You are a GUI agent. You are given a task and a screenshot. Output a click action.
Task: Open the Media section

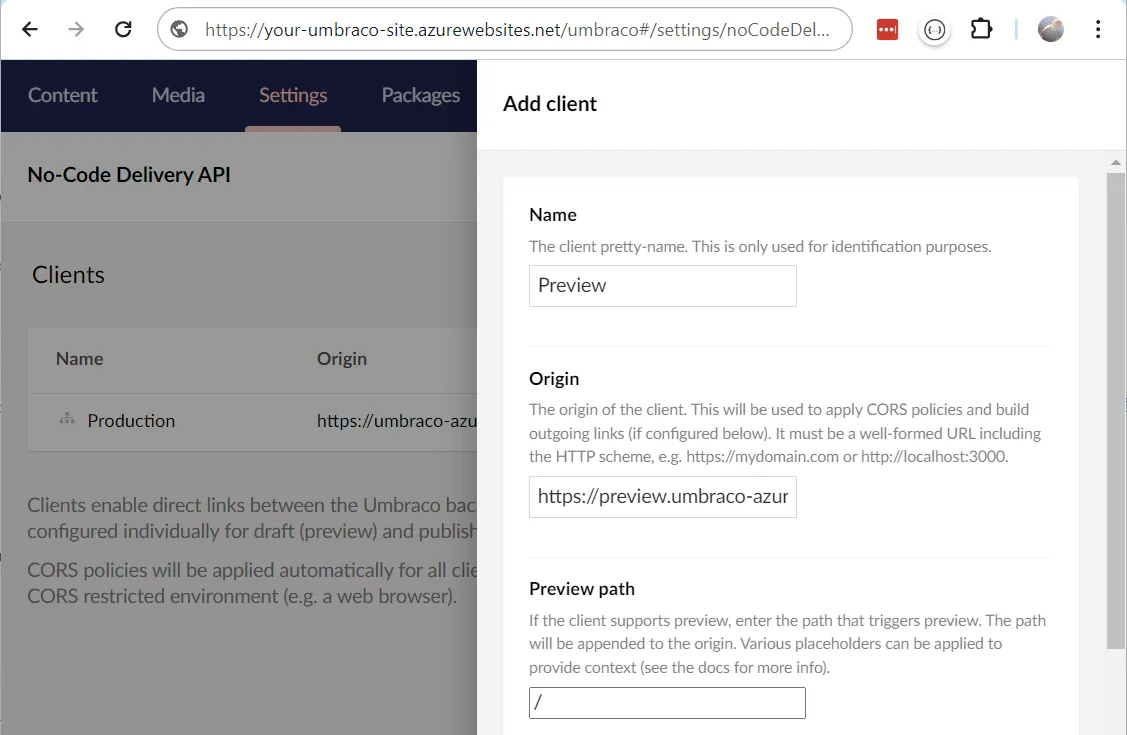[x=178, y=95]
